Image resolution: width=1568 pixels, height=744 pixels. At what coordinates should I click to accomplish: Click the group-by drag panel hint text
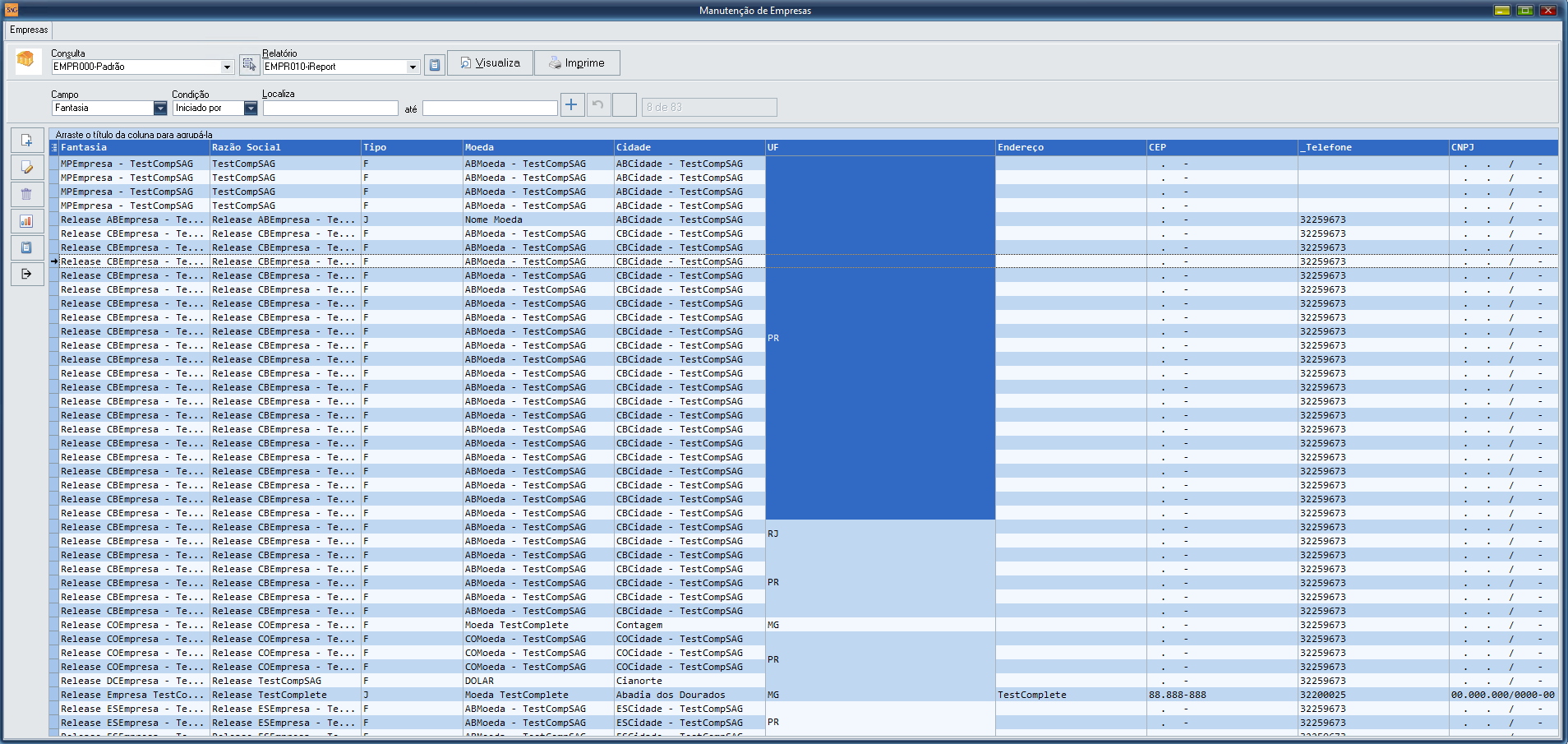(134, 134)
